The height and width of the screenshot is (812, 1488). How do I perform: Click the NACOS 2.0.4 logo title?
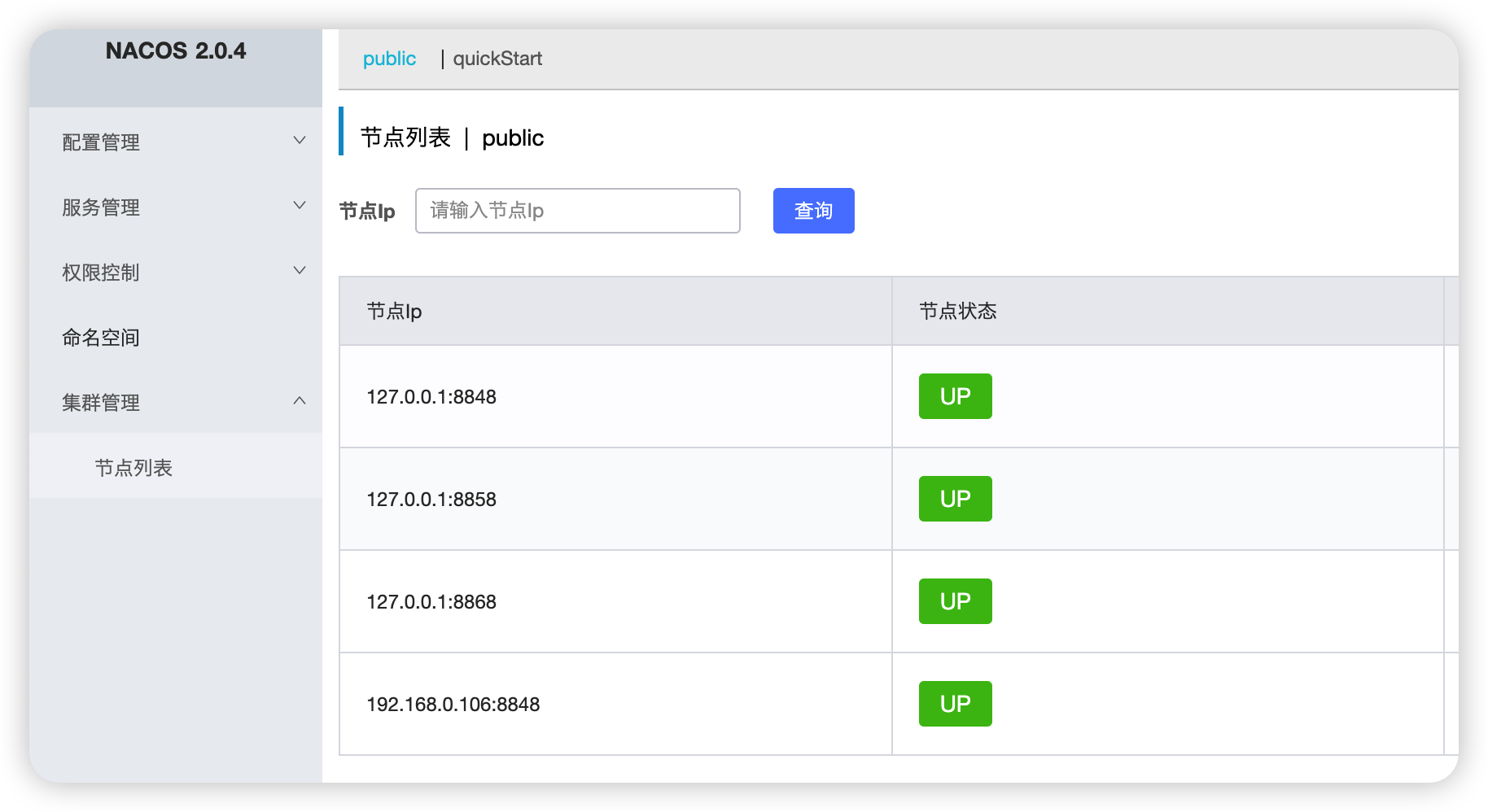pos(176,51)
